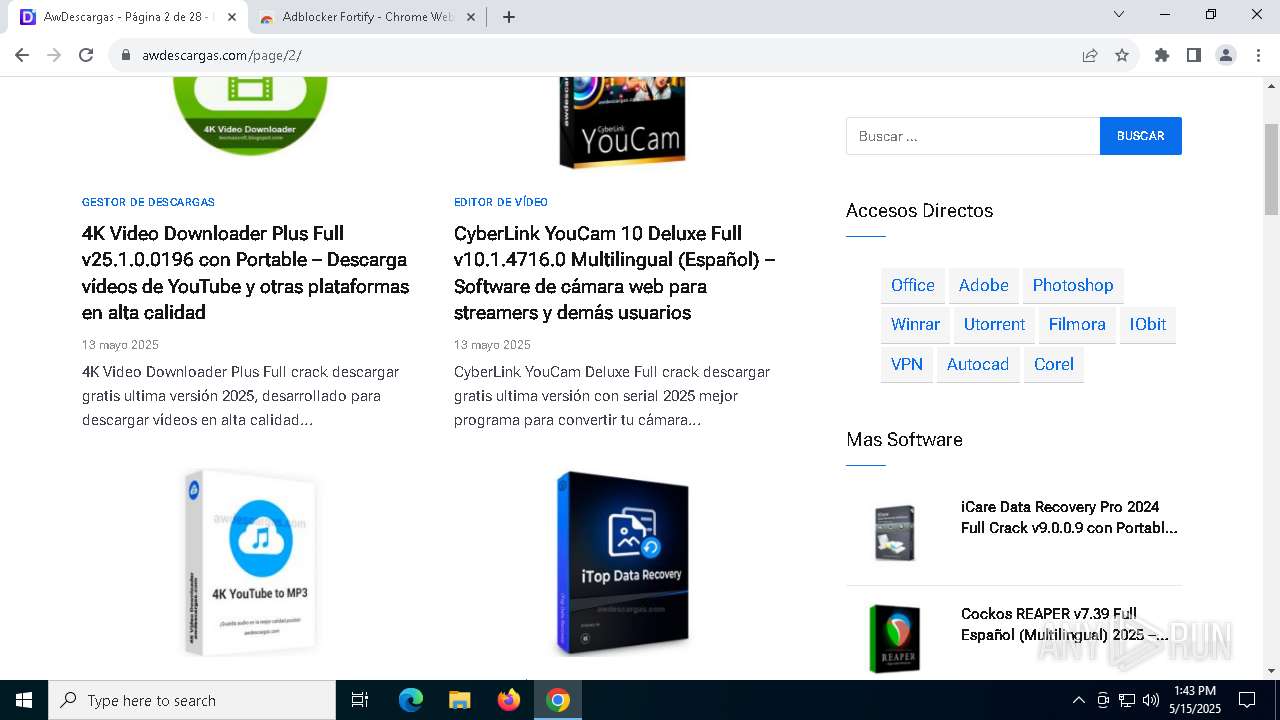Open the Corel shortcut tag
Image resolution: width=1280 pixels, height=720 pixels.
coord(1054,364)
